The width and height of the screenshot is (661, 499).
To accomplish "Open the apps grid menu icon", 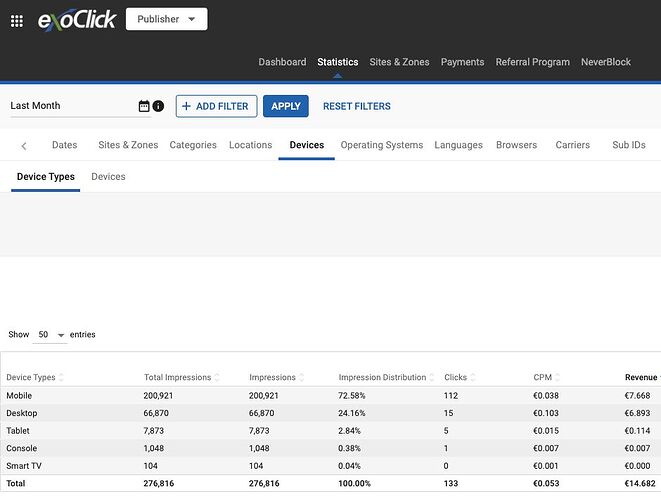I will [17, 21].
